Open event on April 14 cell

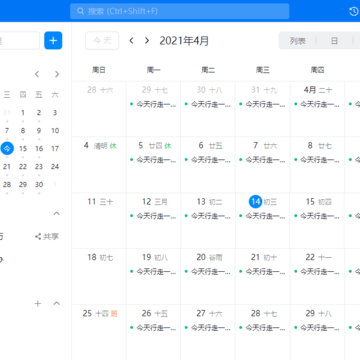point(263,216)
